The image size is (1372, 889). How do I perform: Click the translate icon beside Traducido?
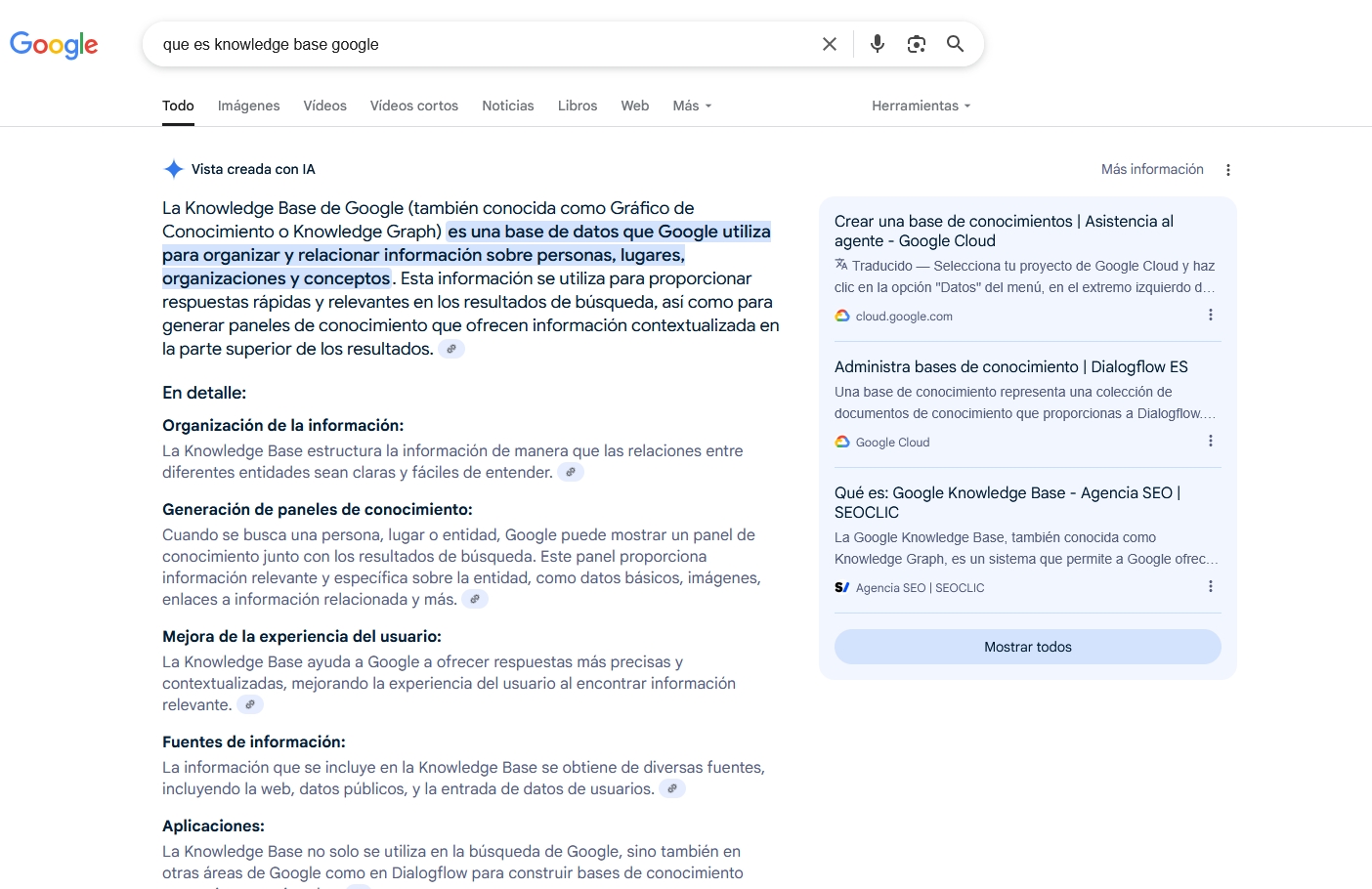click(841, 265)
